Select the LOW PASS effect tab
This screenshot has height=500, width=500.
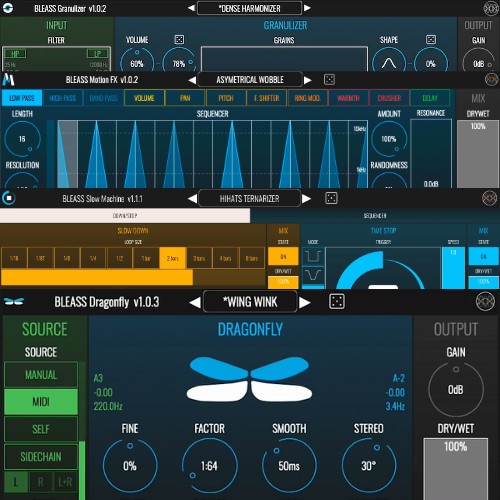pos(22,98)
